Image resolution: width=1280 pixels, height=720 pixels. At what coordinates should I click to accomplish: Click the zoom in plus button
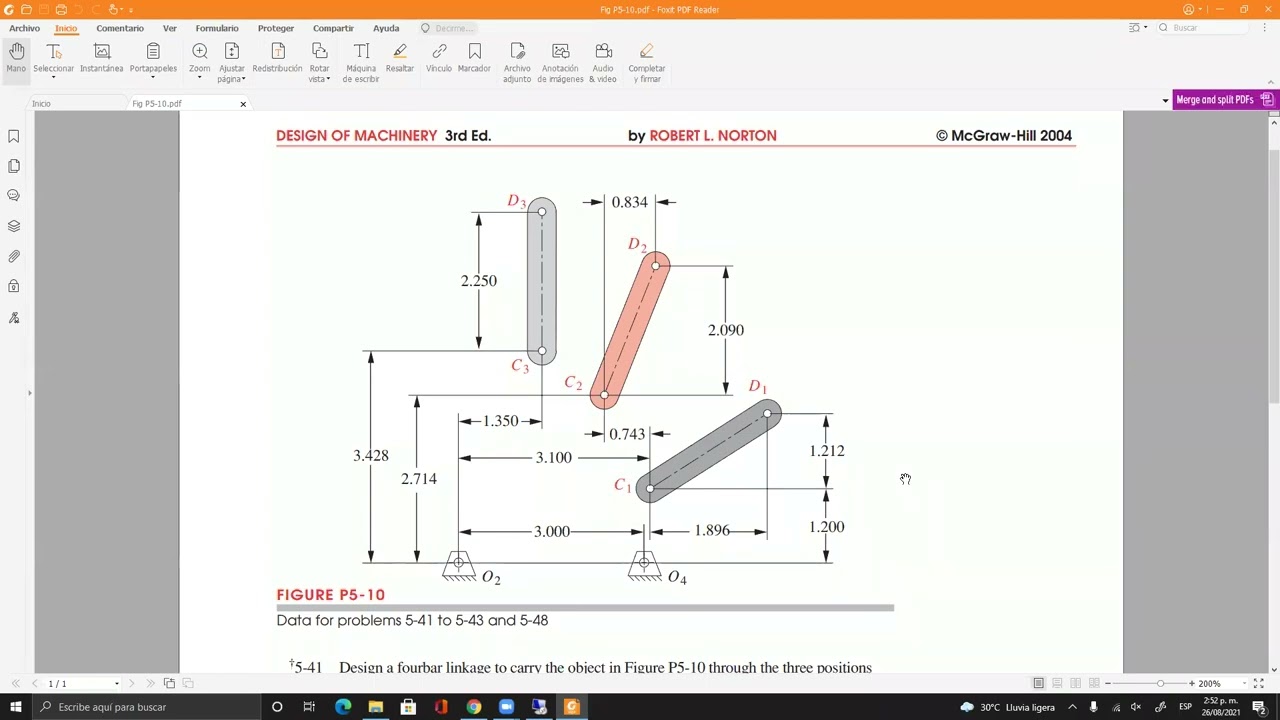click(1191, 683)
